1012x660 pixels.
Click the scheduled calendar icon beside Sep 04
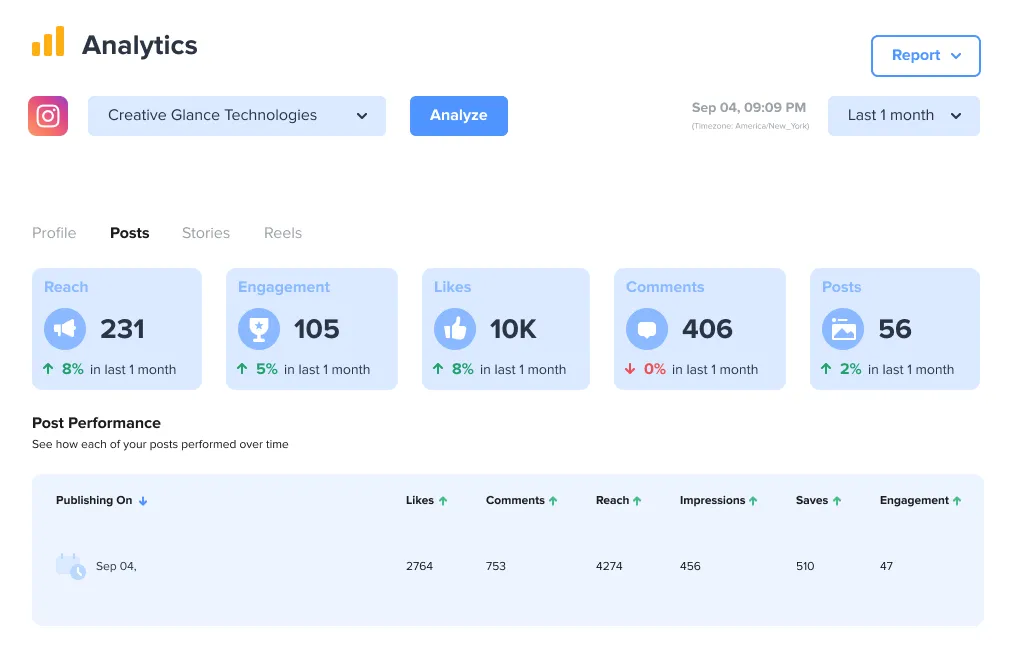pyautogui.click(x=71, y=566)
